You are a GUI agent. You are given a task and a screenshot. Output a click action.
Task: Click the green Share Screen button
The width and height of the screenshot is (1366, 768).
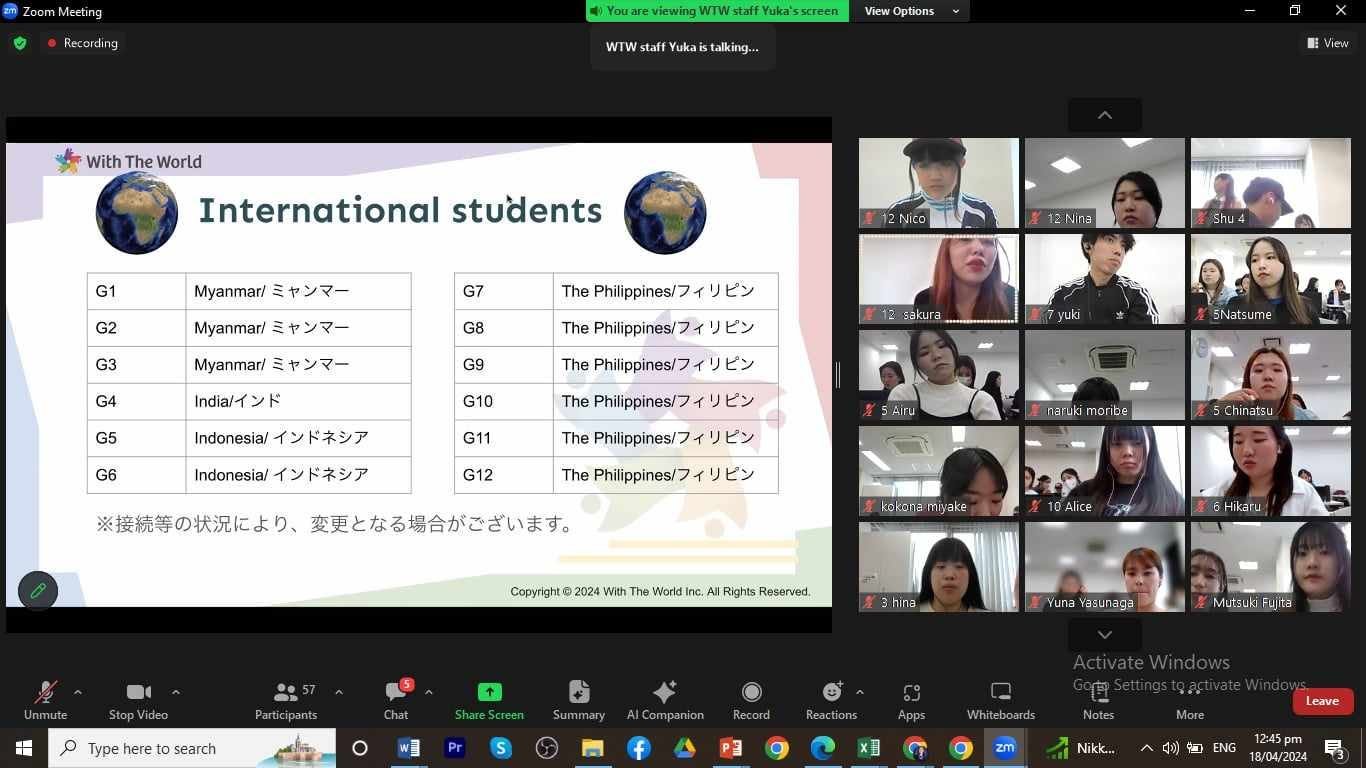coord(489,700)
